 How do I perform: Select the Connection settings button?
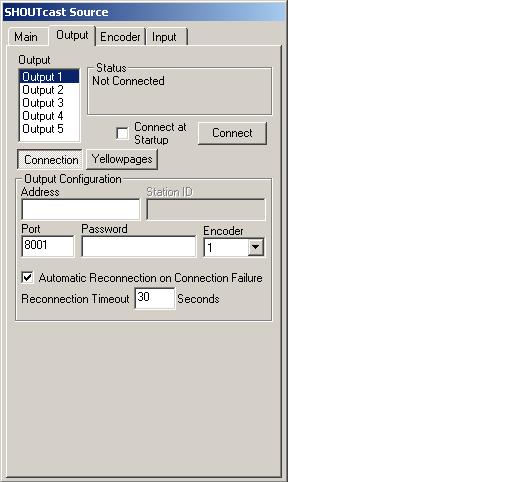tap(50, 160)
